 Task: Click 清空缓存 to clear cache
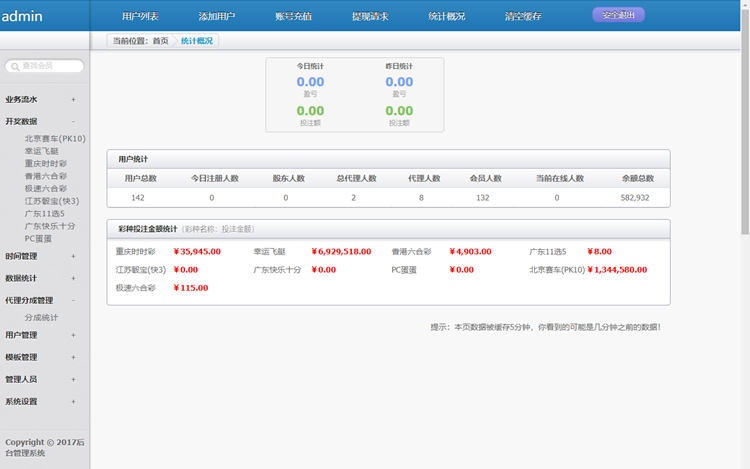523,17
